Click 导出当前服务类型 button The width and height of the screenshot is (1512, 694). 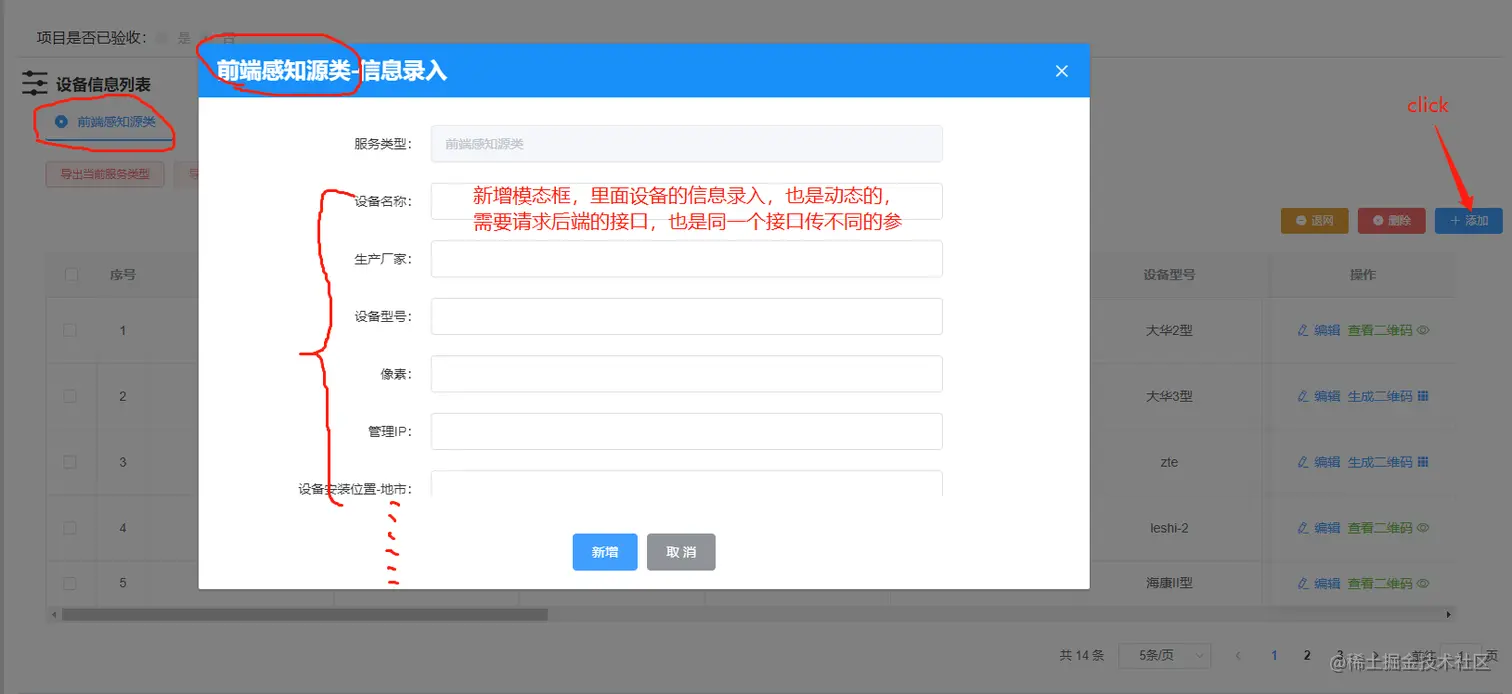click(x=105, y=174)
